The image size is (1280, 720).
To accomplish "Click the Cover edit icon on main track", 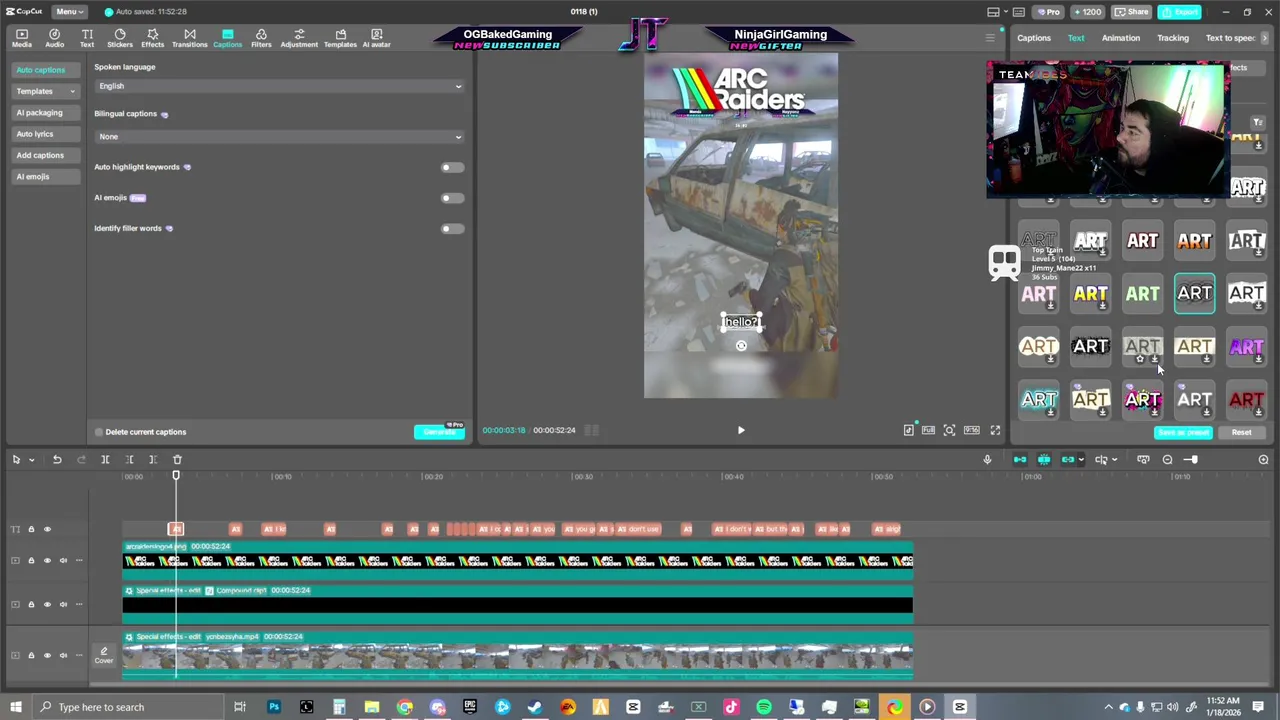I will [104, 655].
